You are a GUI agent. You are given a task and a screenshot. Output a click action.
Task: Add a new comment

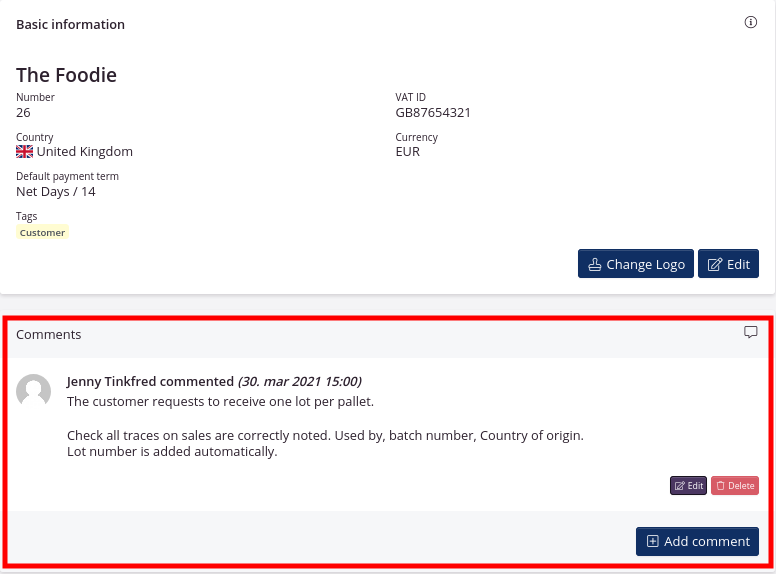[x=697, y=541]
